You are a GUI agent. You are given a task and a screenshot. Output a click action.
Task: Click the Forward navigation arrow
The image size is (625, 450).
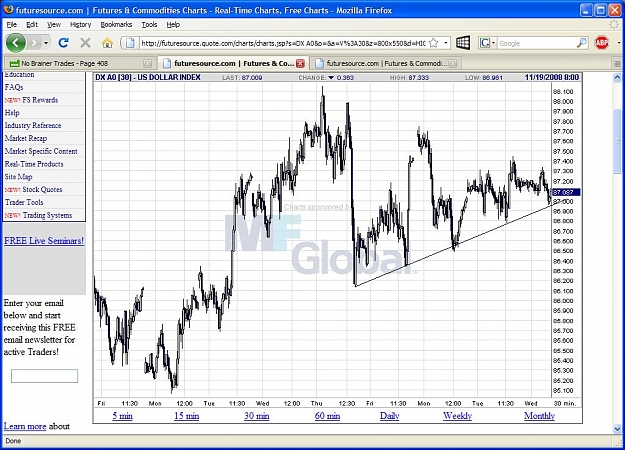pyautogui.click(x=35, y=43)
